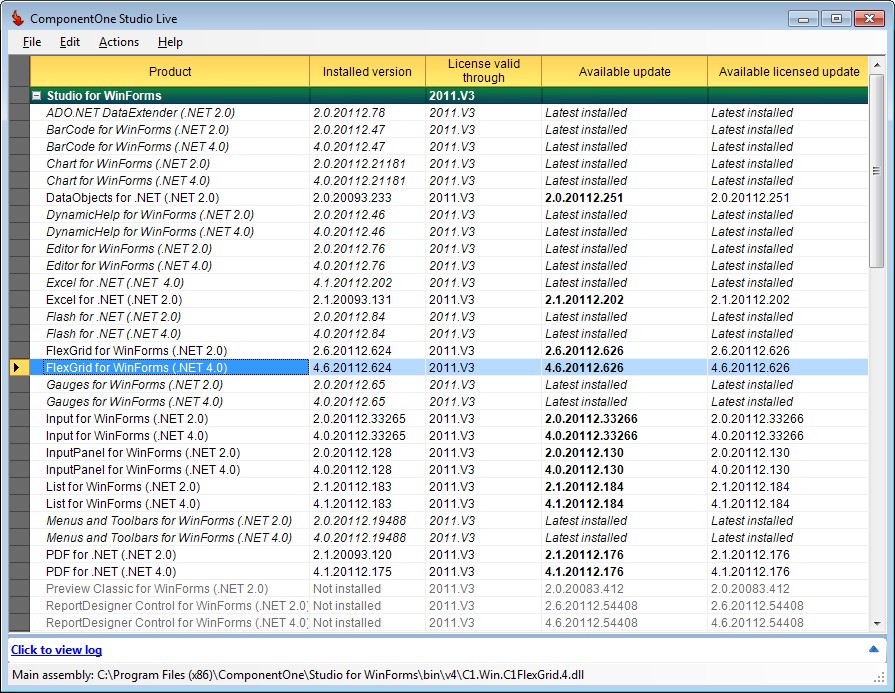This screenshot has height=693, width=895.
Task: Close the ComponentOne Studio Live window
Action: 869,19
